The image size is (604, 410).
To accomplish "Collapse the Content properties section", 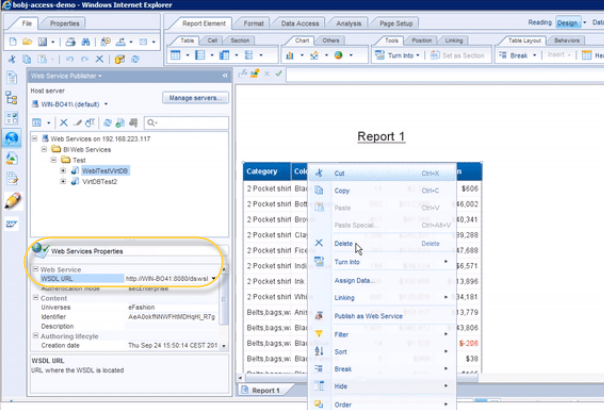I will pos(35,298).
